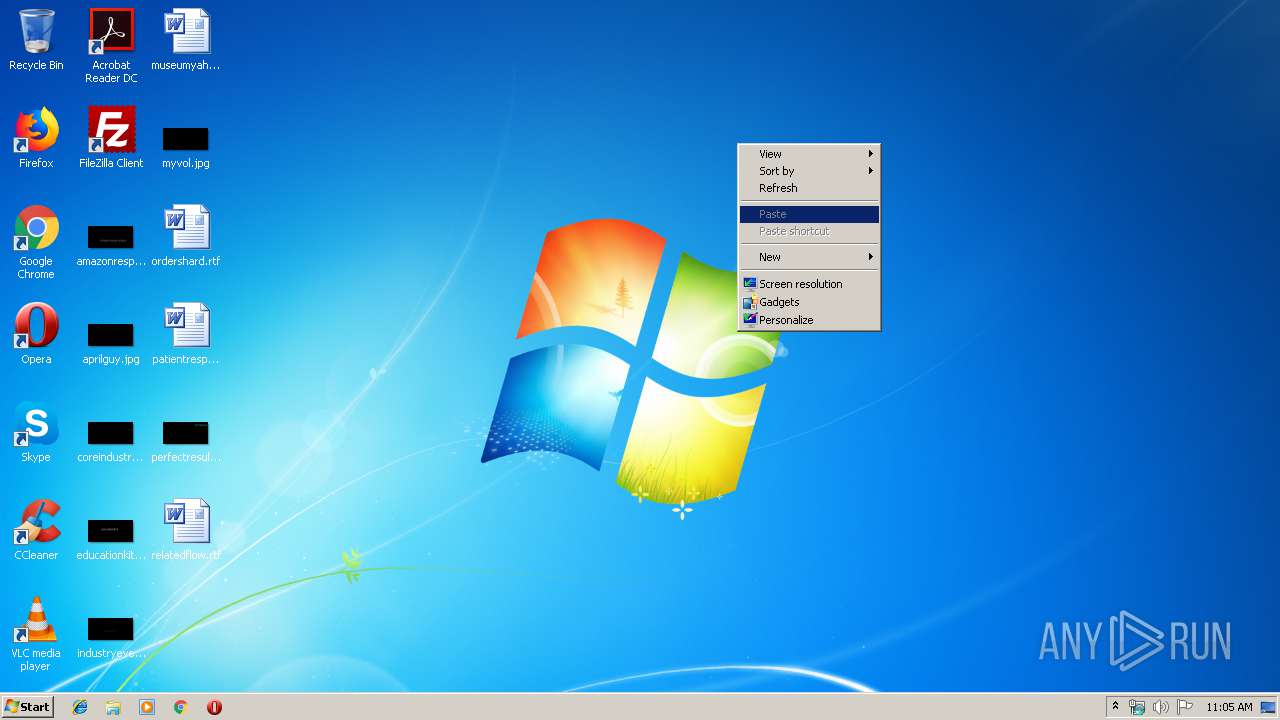Screen dimensions: 1280x720
Task: Select the aprilguy.jpg file
Action: [x=111, y=343]
